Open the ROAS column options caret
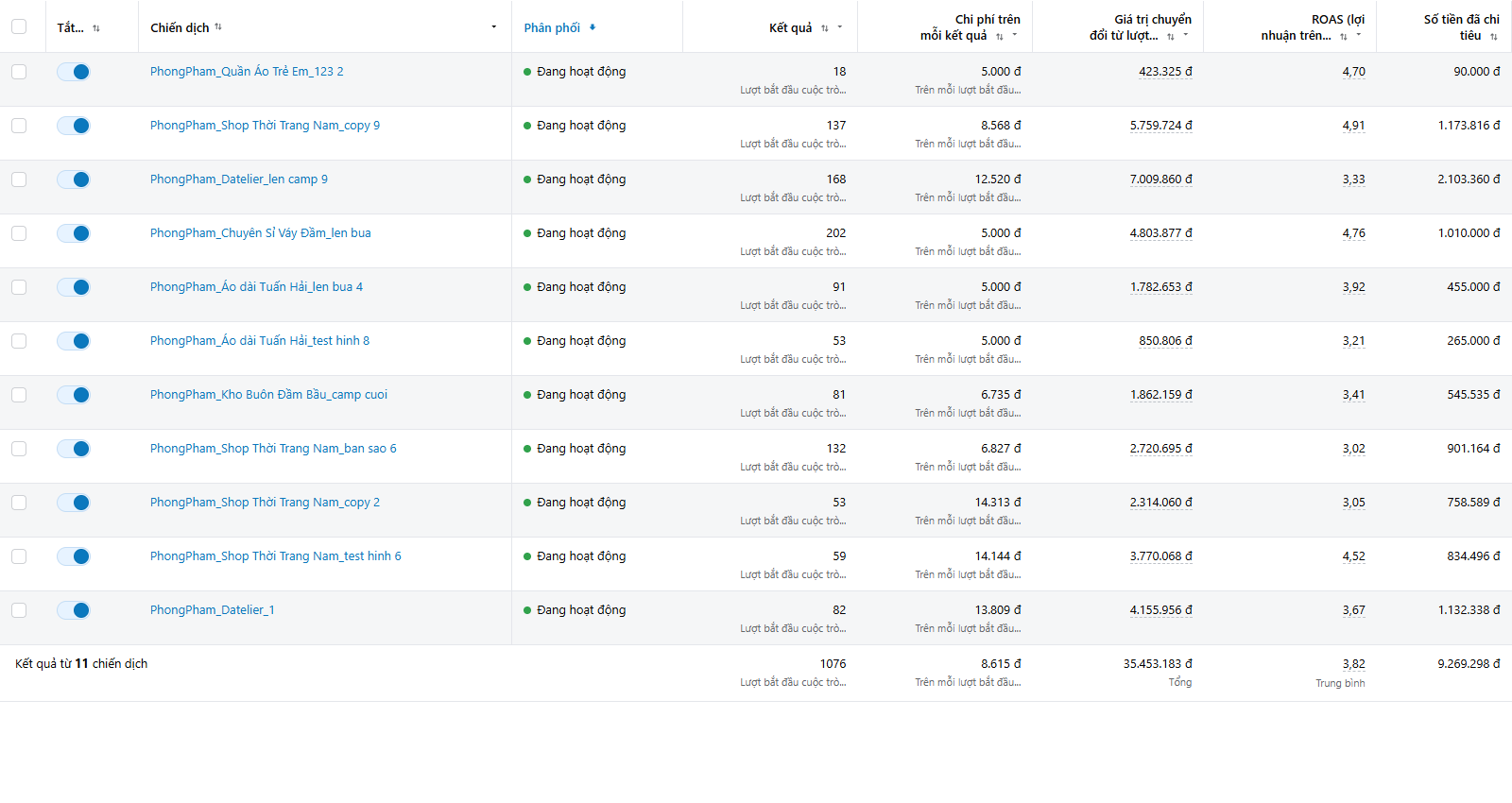The width and height of the screenshot is (1512, 803). (1359, 35)
